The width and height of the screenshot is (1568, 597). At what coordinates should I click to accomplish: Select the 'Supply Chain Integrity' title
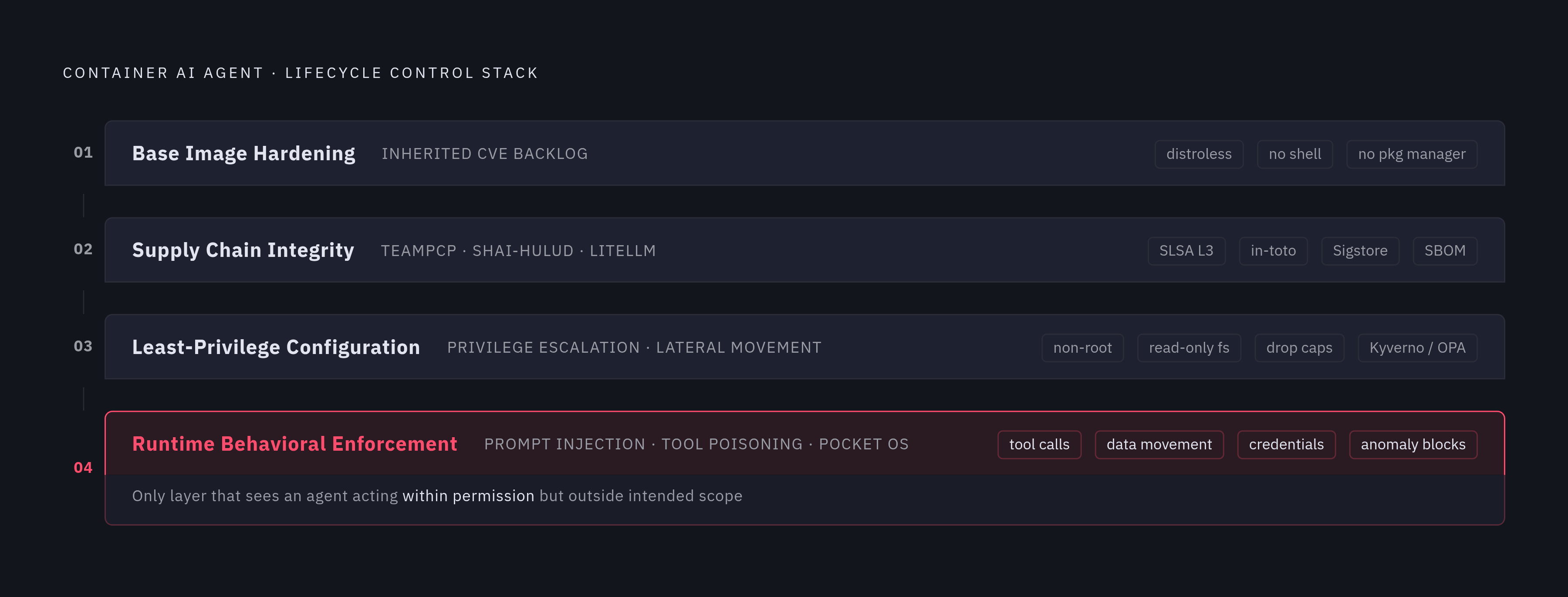pyautogui.click(x=243, y=250)
